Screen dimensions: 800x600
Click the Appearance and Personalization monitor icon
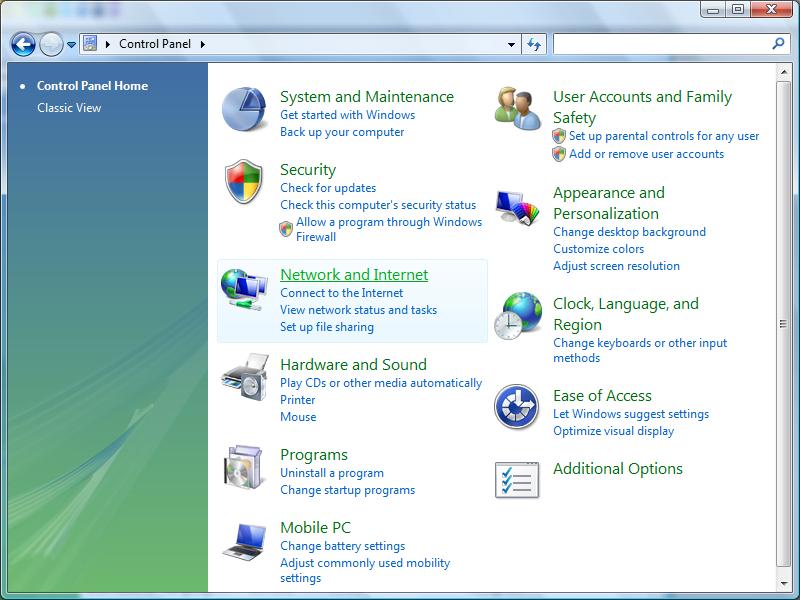click(x=517, y=207)
